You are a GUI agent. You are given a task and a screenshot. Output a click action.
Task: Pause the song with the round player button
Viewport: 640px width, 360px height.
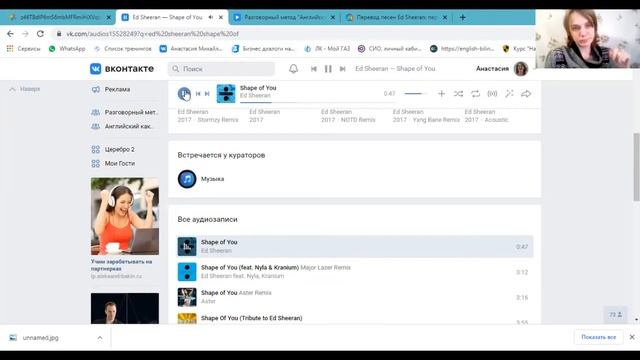coord(184,93)
